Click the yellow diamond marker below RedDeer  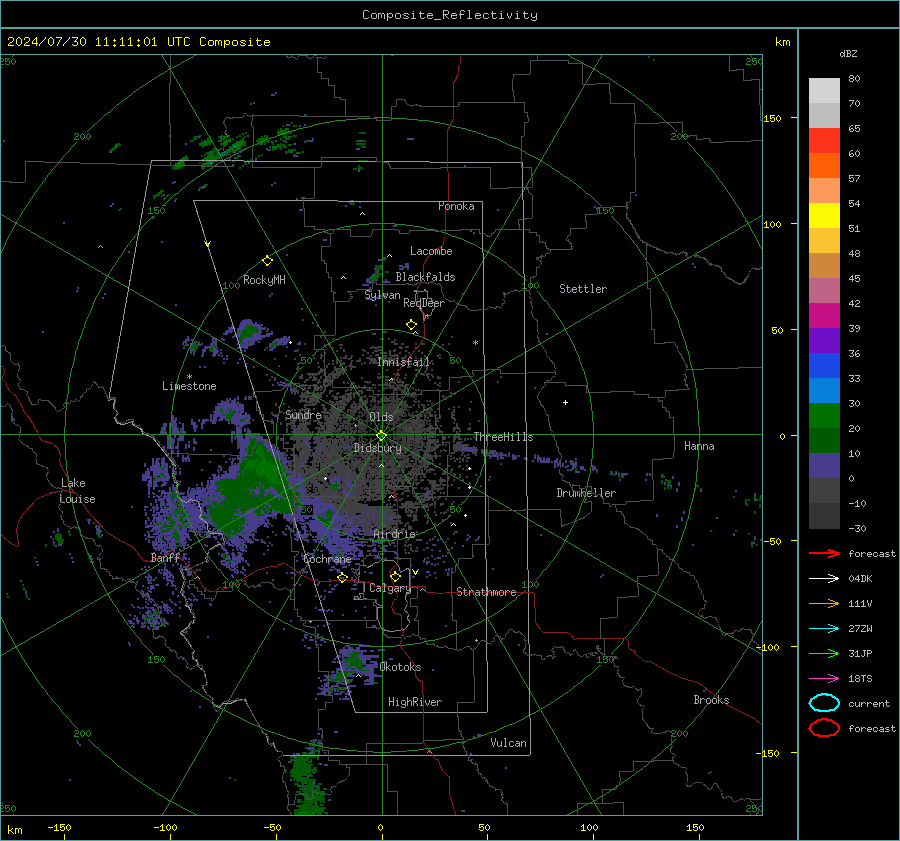[x=411, y=325]
